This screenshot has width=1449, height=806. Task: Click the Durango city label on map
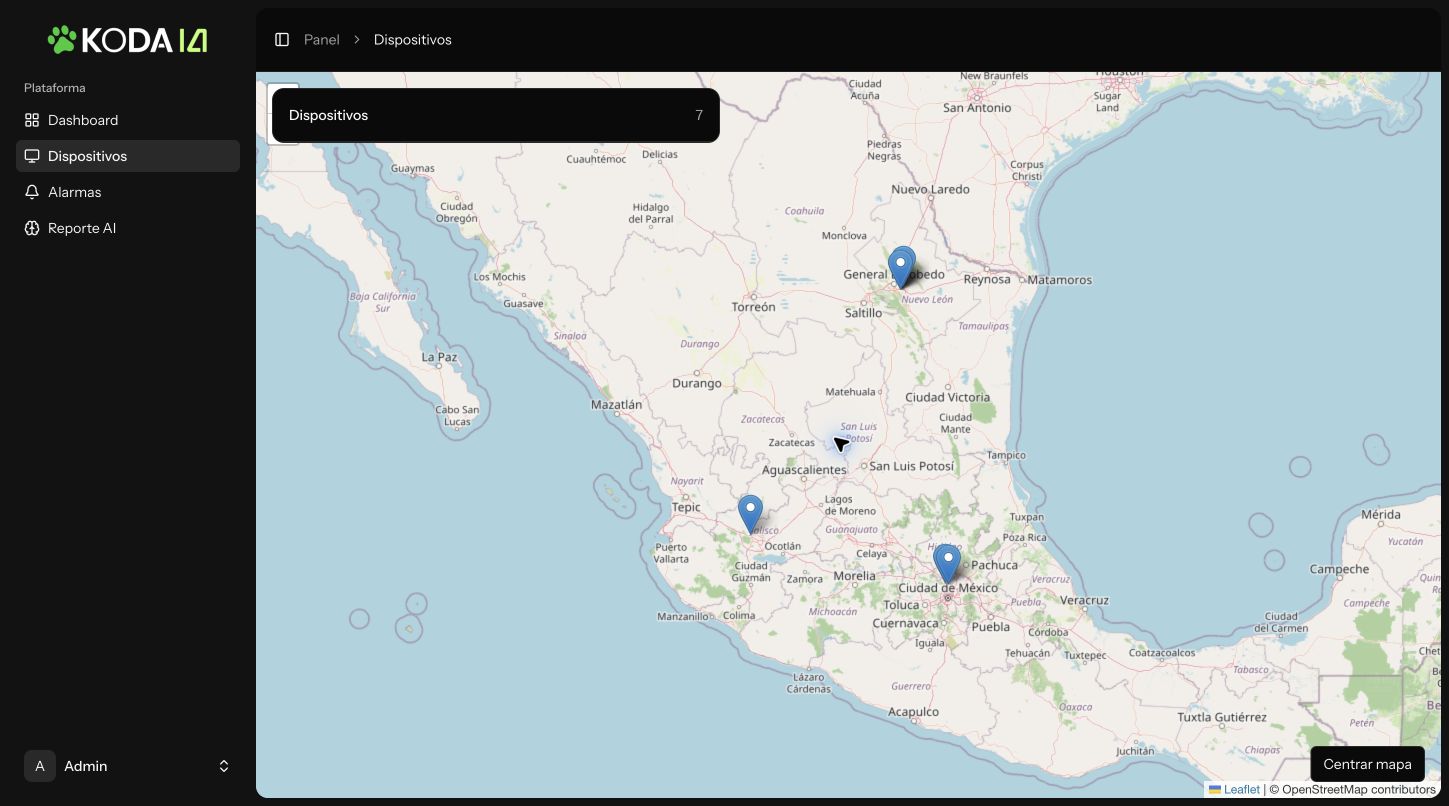[x=697, y=383]
